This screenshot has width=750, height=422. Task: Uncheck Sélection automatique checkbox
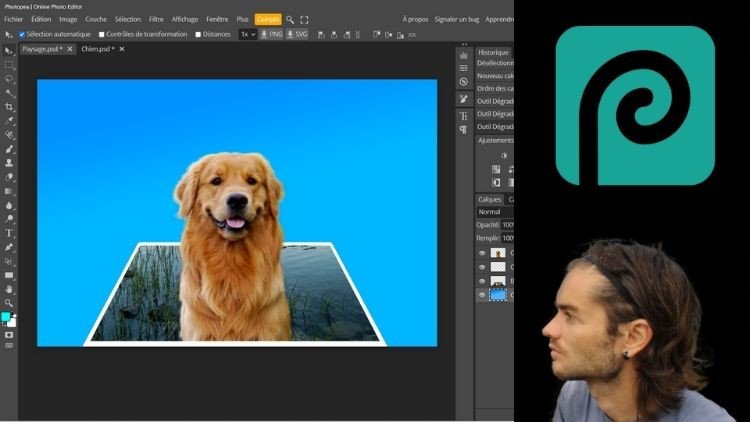23,34
